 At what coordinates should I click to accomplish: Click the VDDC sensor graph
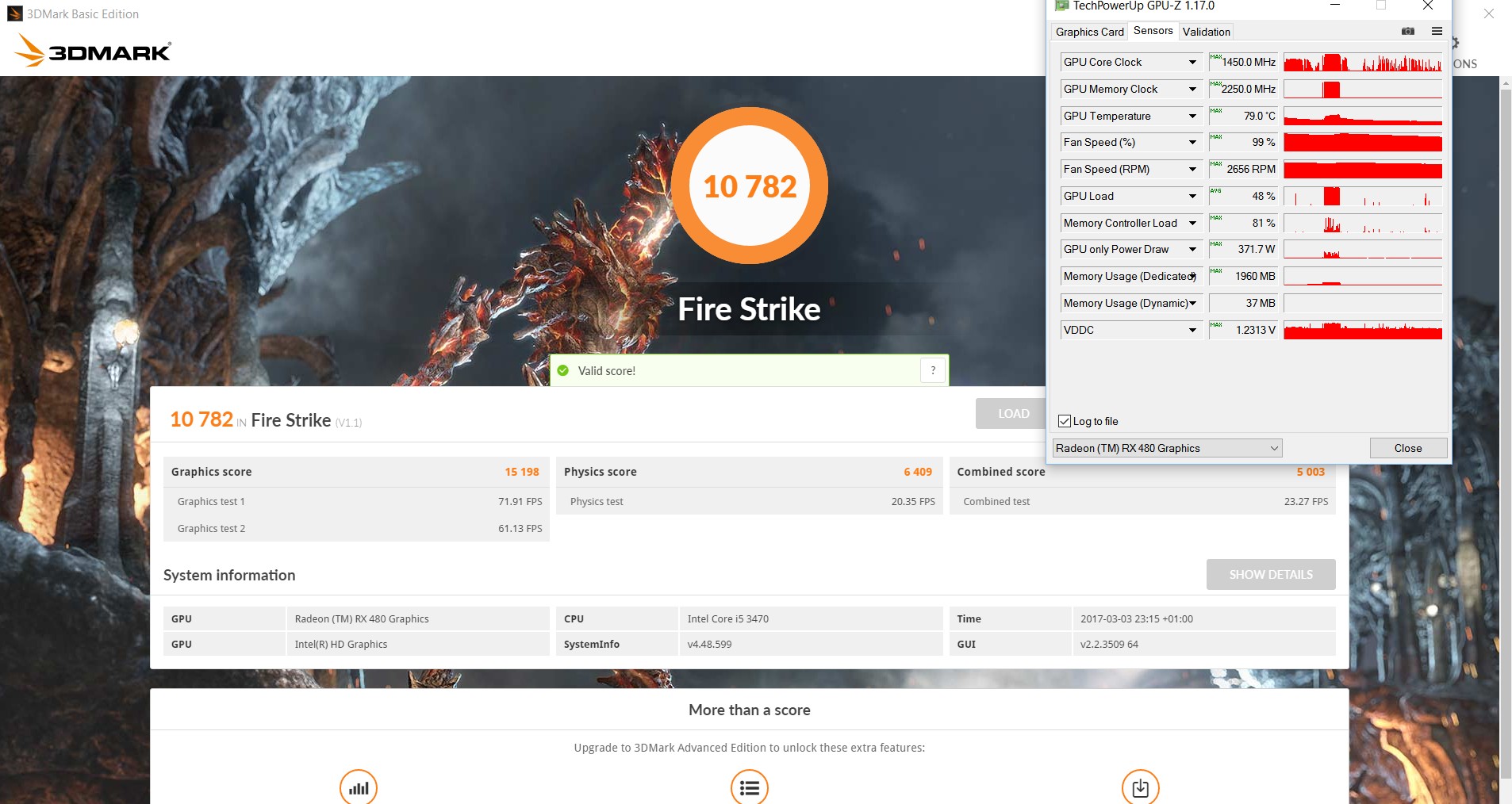click(1363, 330)
